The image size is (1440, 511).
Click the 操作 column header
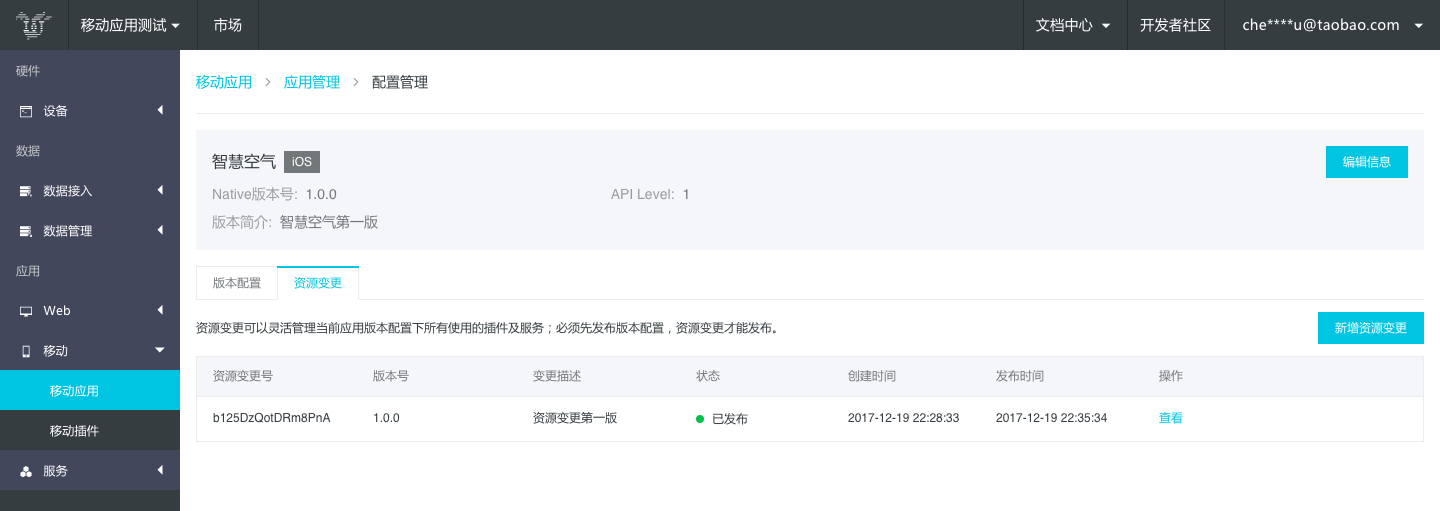pos(1171,376)
